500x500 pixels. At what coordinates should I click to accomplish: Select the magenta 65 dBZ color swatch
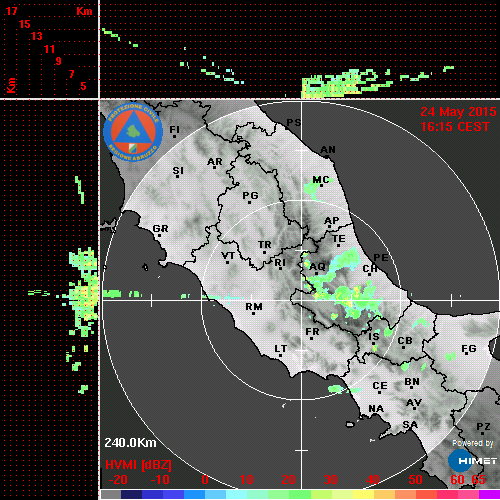(489, 494)
